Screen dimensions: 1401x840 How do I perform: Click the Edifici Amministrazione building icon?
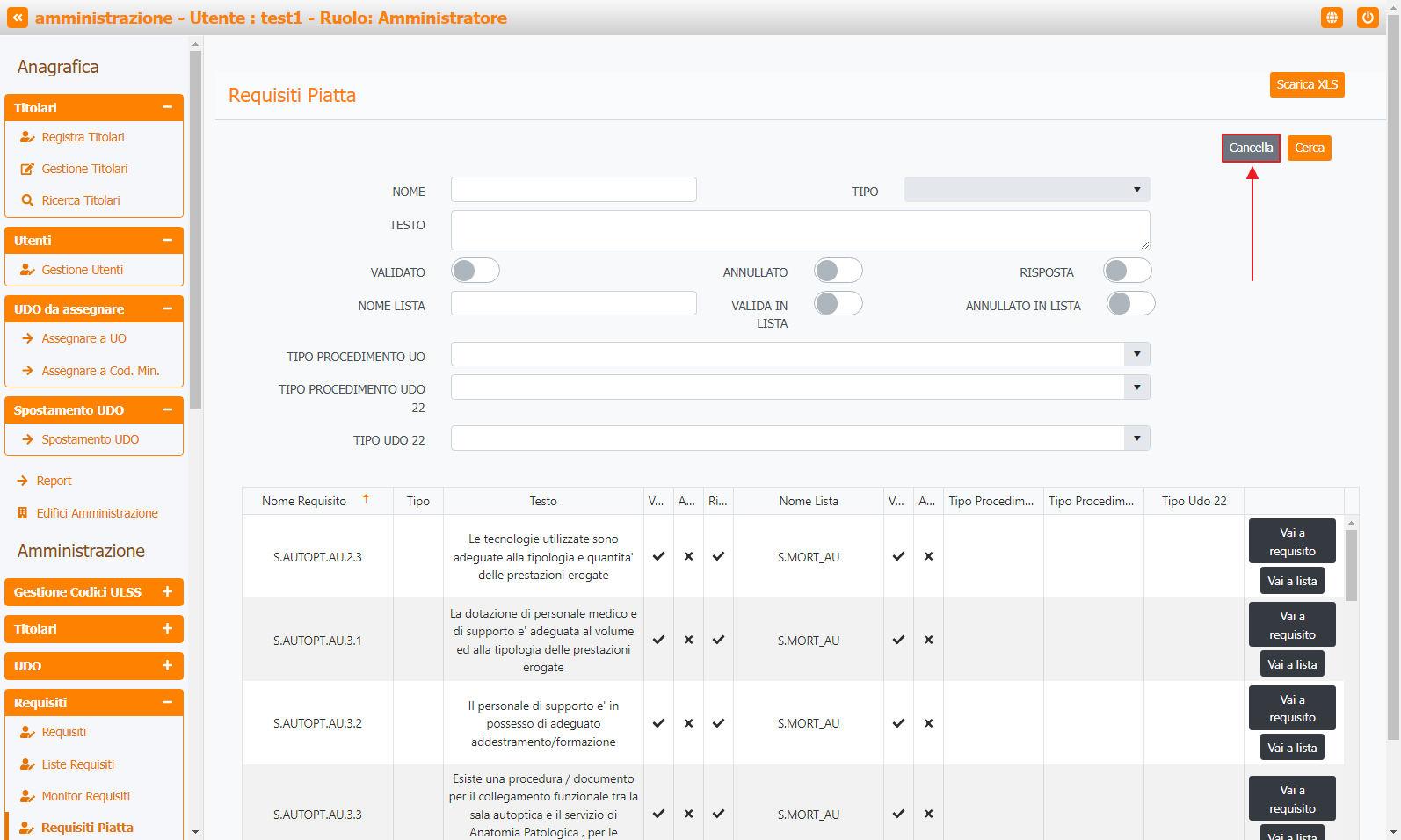[23, 513]
